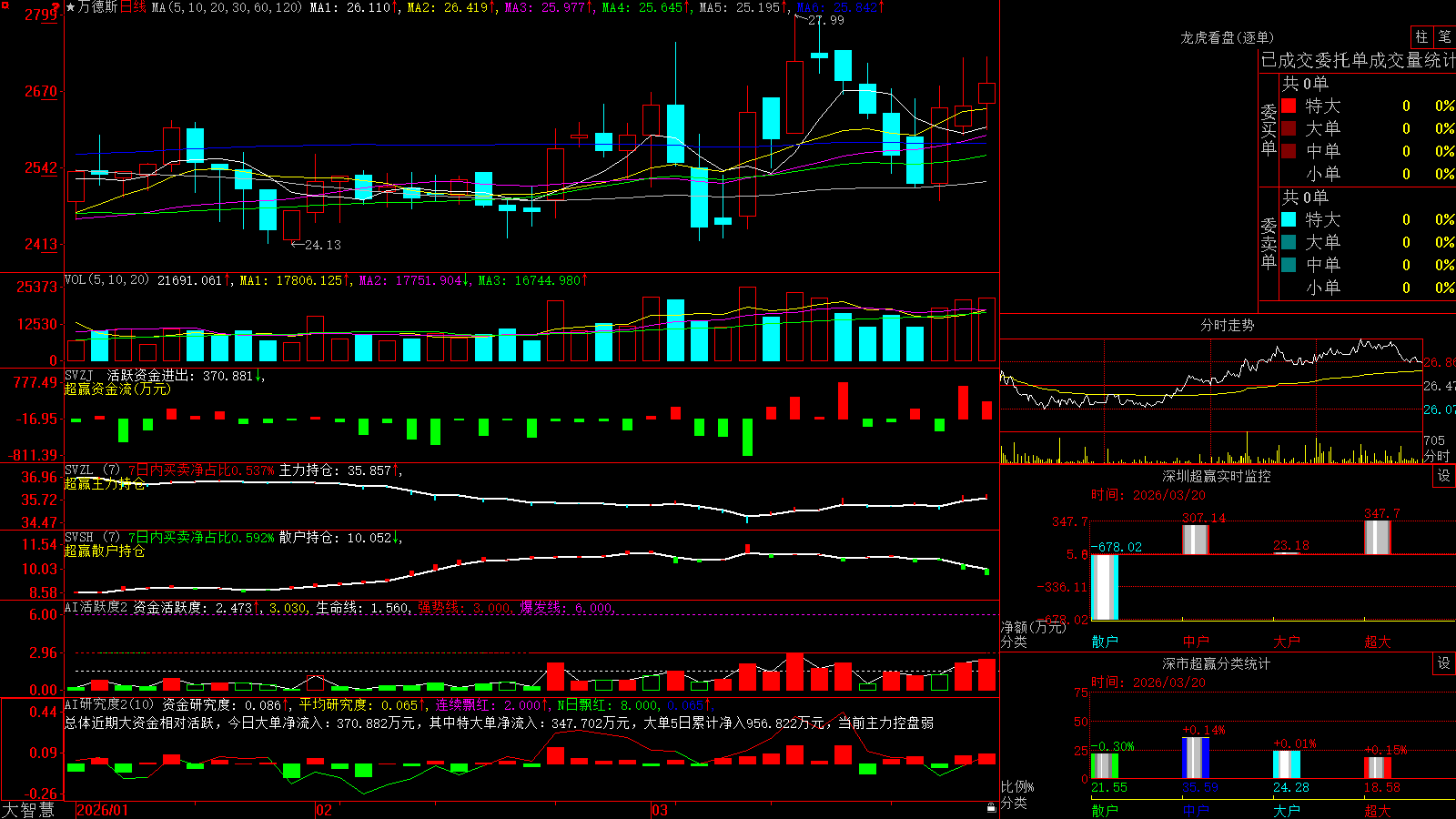1456x819 pixels.
Task: Click the 爆发线: 6.000 label
Action: tap(566, 607)
